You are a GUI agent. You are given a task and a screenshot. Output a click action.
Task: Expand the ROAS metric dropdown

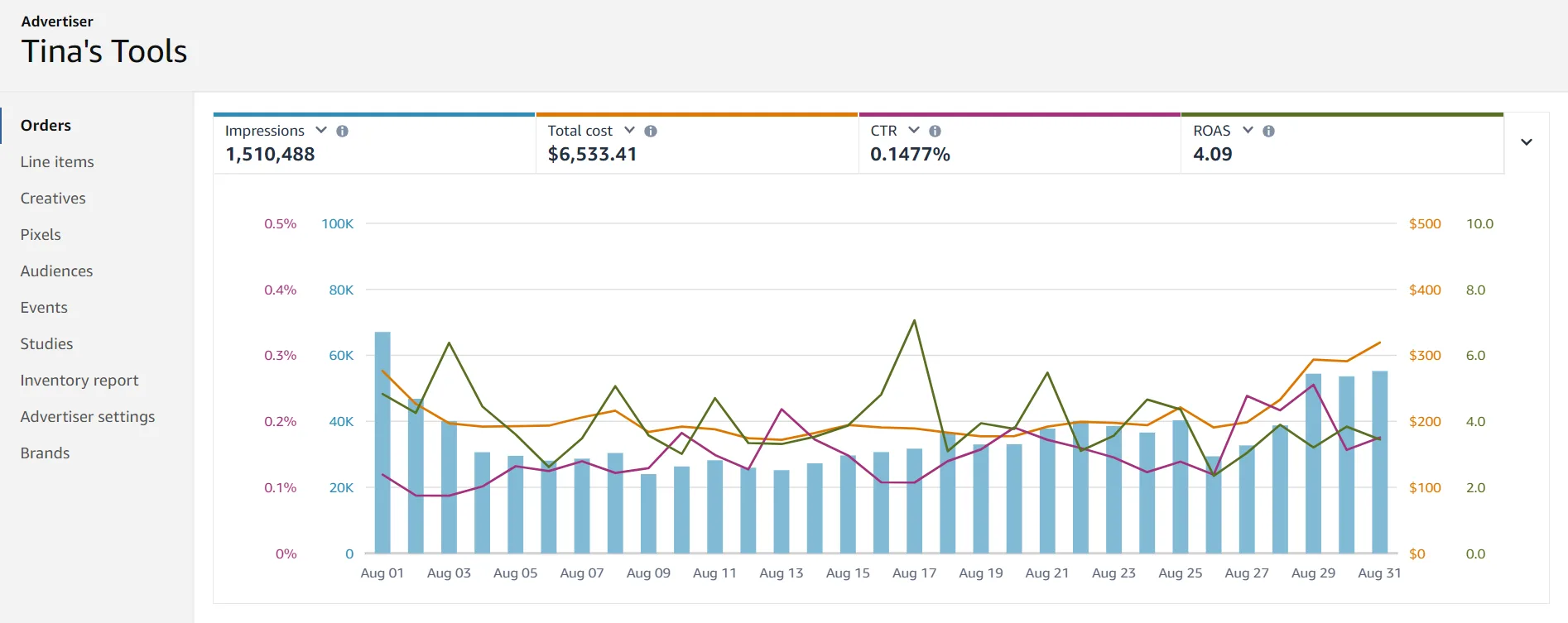coord(1248,130)
